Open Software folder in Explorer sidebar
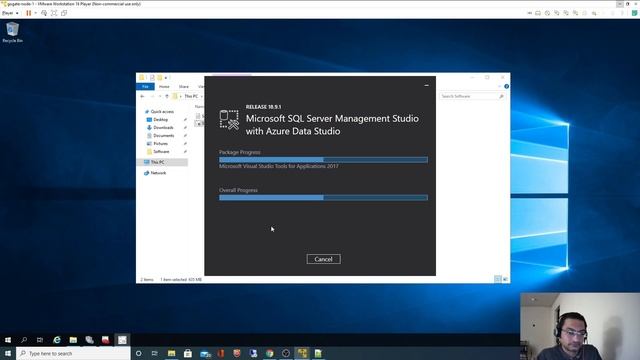Image resolution: width=640 pixels, height=360 pixels. tap(161, 151)
